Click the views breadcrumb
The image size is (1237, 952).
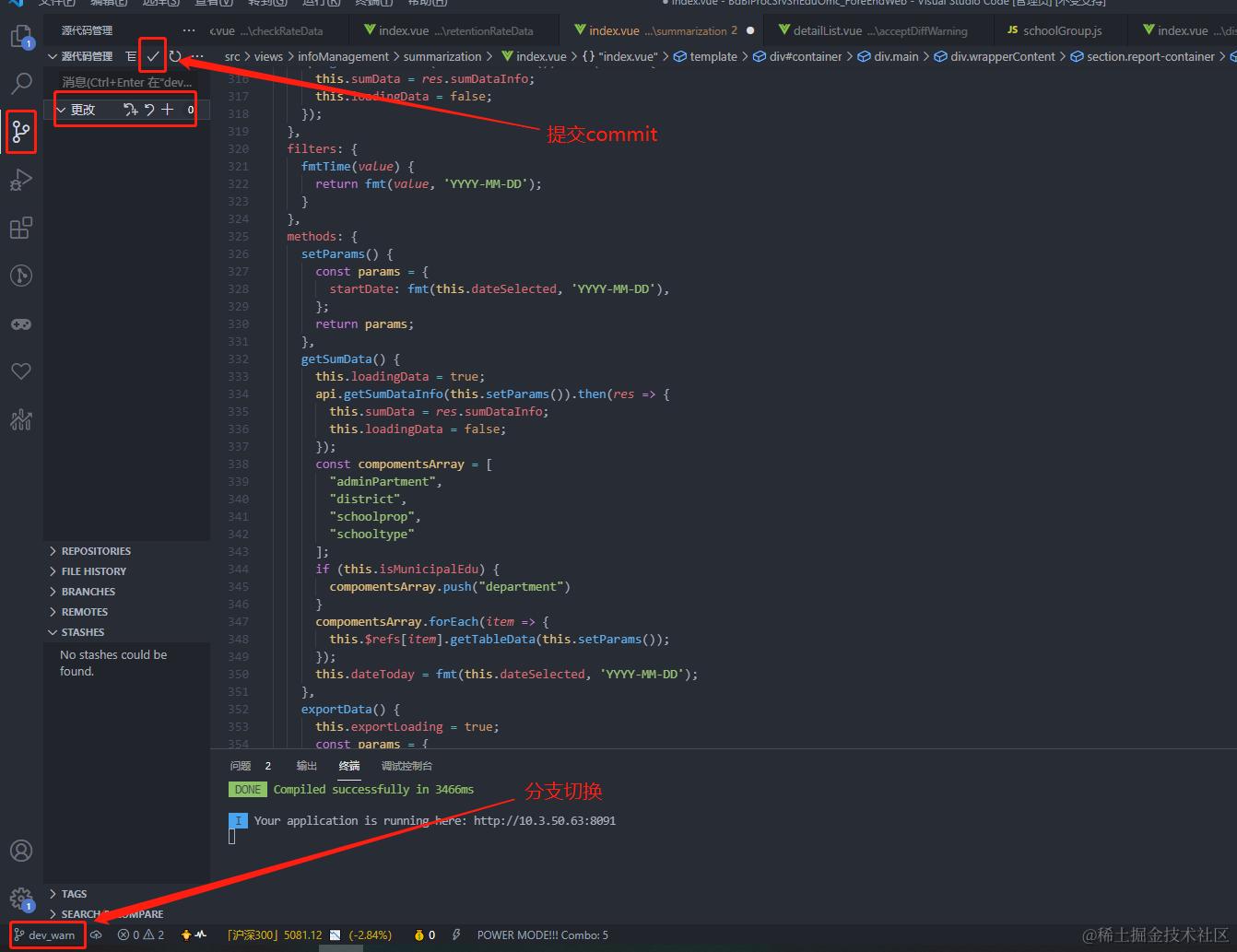point(268,56)
